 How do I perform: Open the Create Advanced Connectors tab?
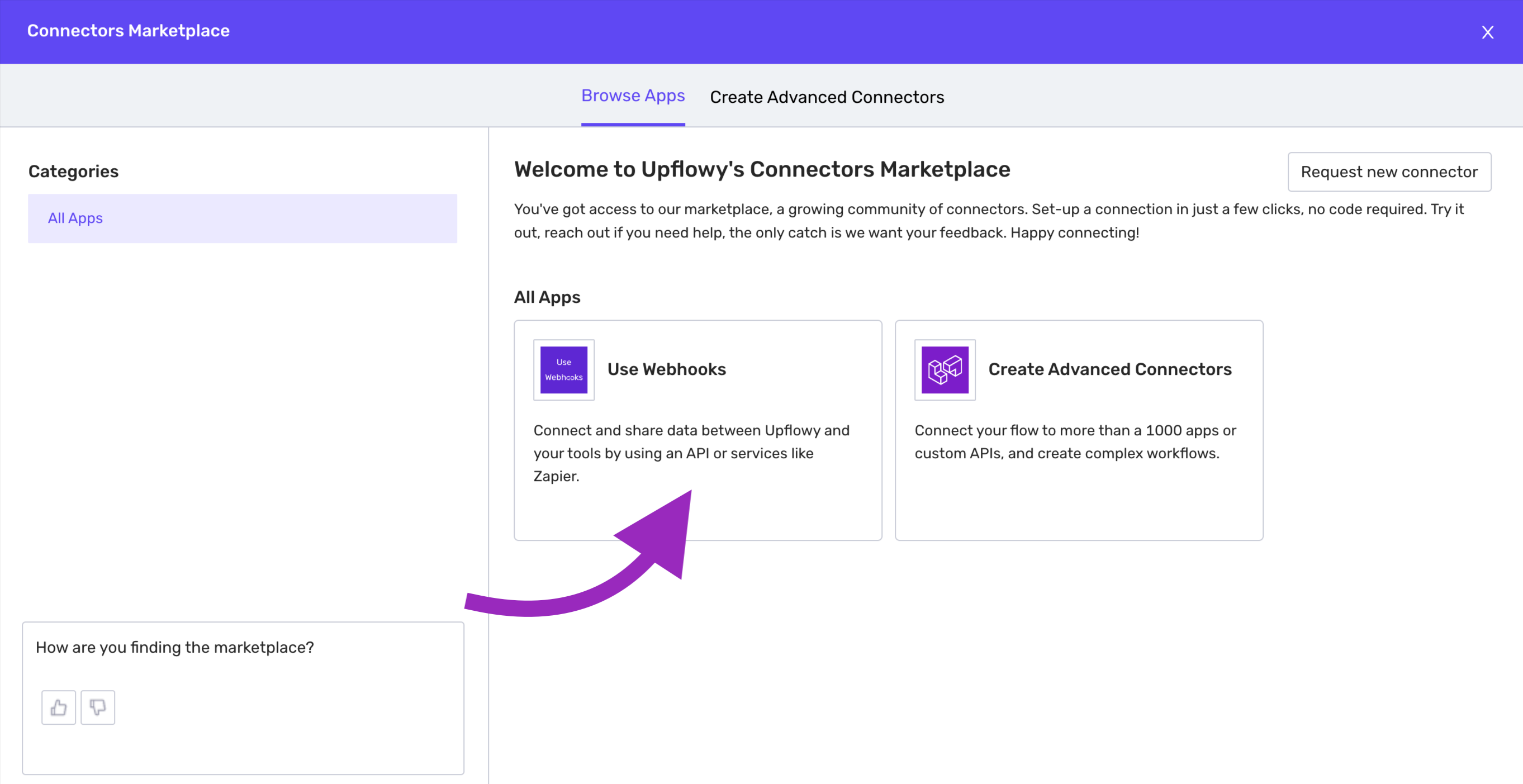point(827,97)
